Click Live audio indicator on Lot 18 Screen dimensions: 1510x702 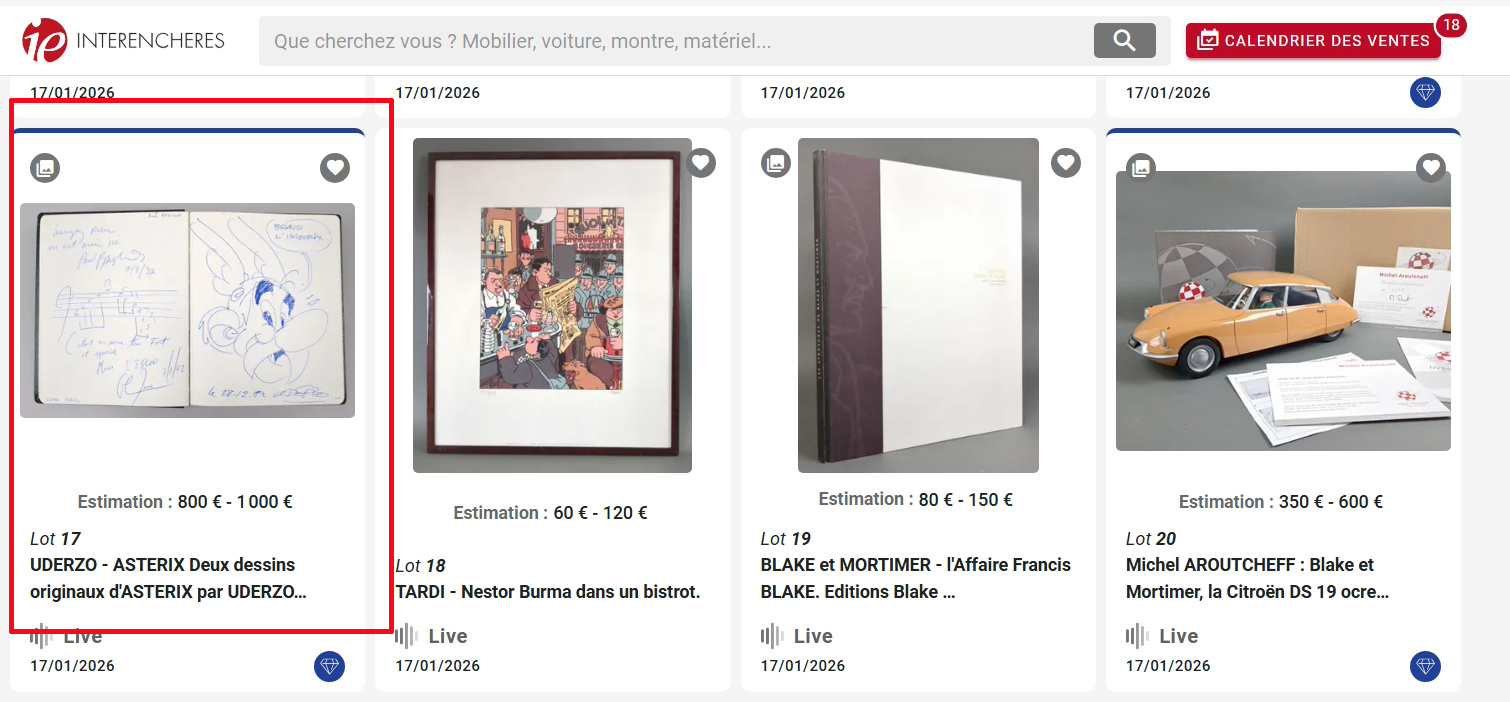[432, 636]
